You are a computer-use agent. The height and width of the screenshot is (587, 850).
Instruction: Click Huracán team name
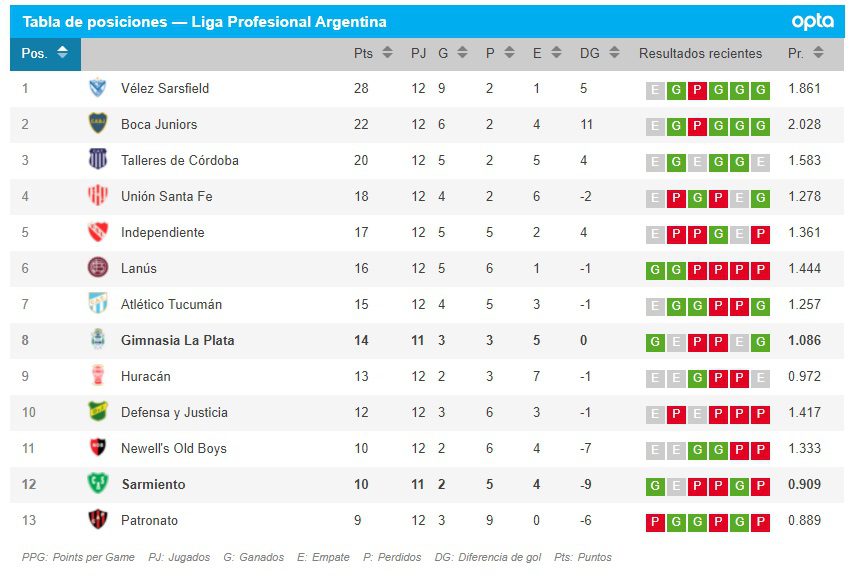click(x=145, y=376)
